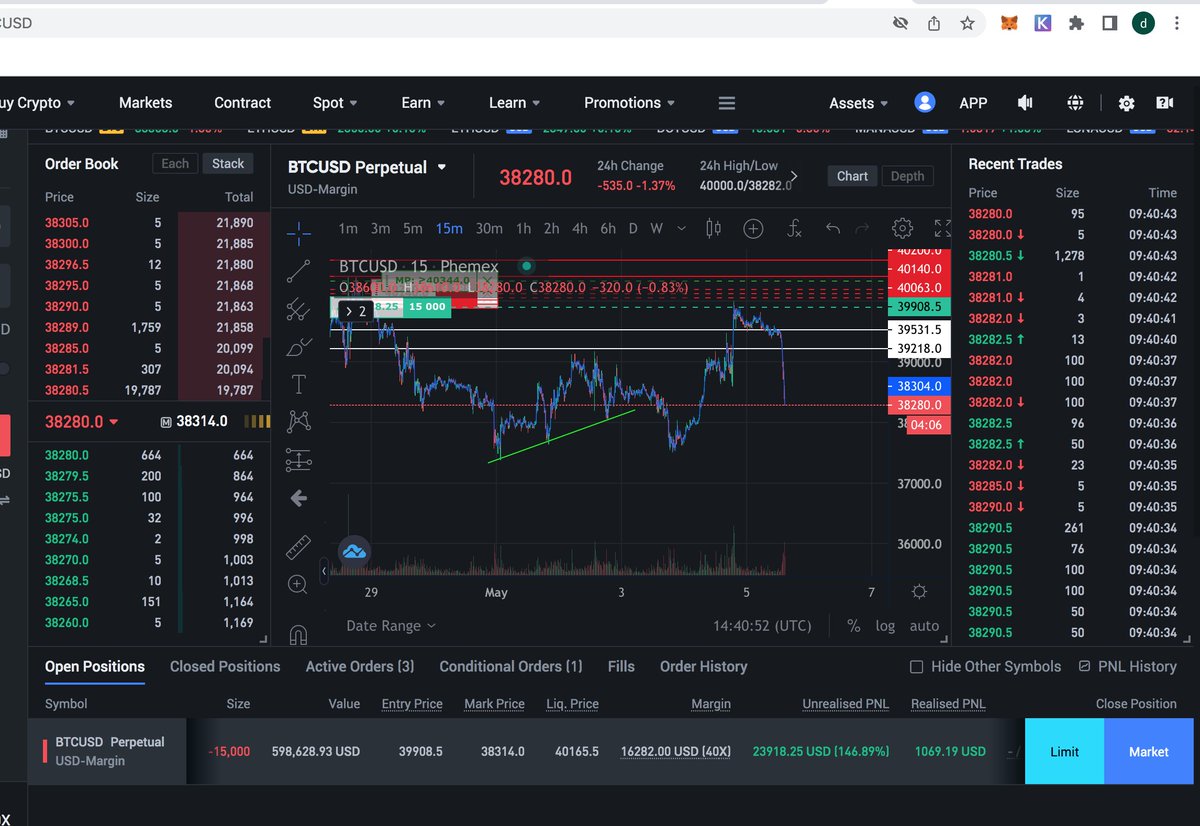The image size is (1200, 826).
Task: Bookmark this page with the star
Action: point(967,23)
